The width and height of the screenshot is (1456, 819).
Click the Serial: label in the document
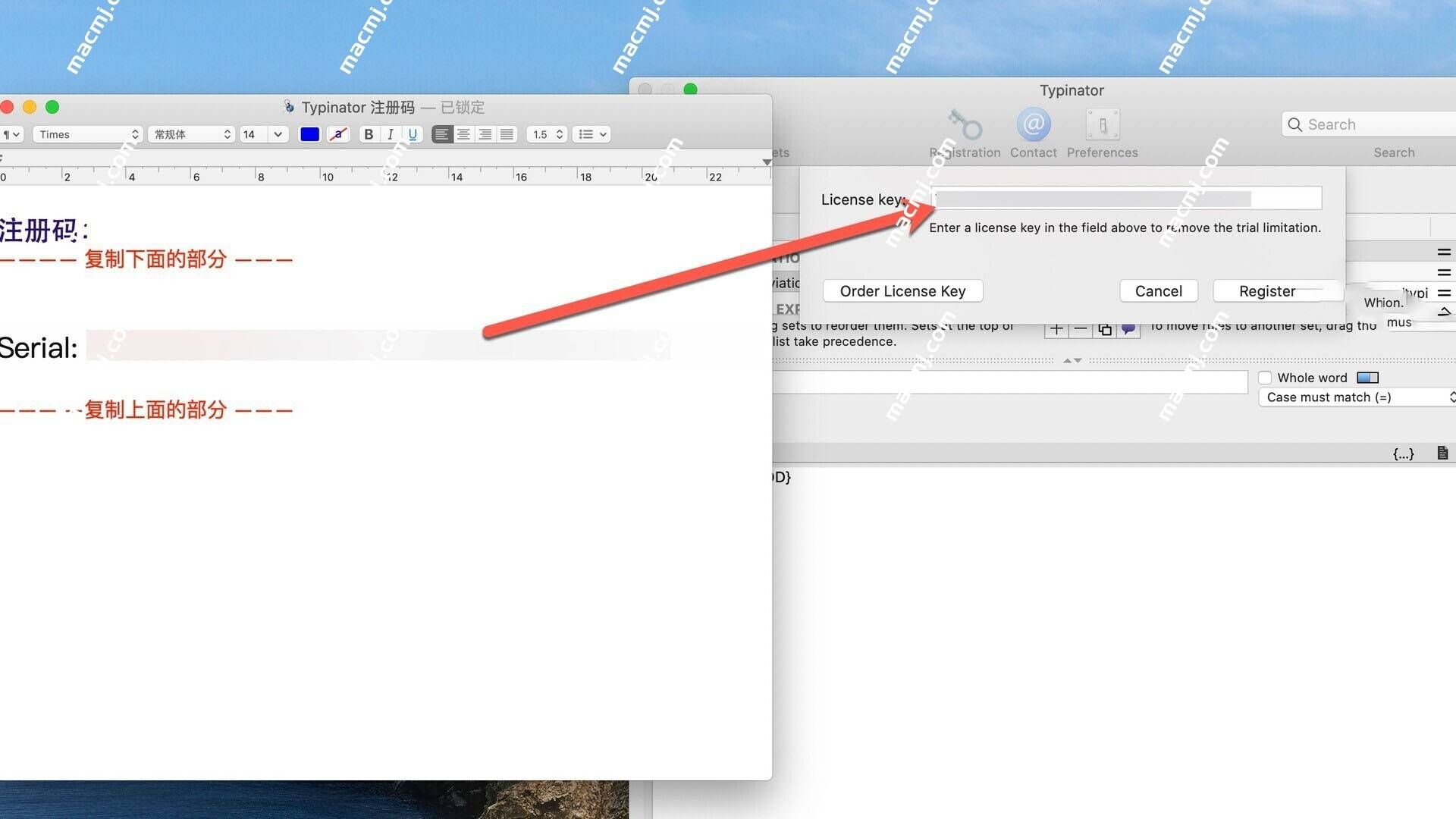click(38, 347)
